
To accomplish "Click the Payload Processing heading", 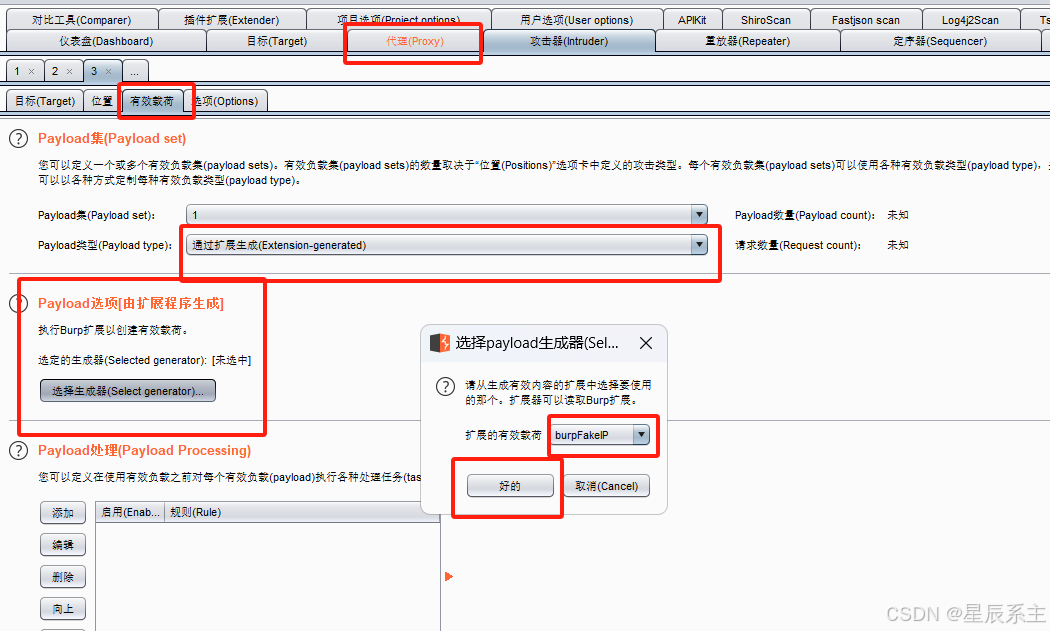I will [x=145, y=450].
